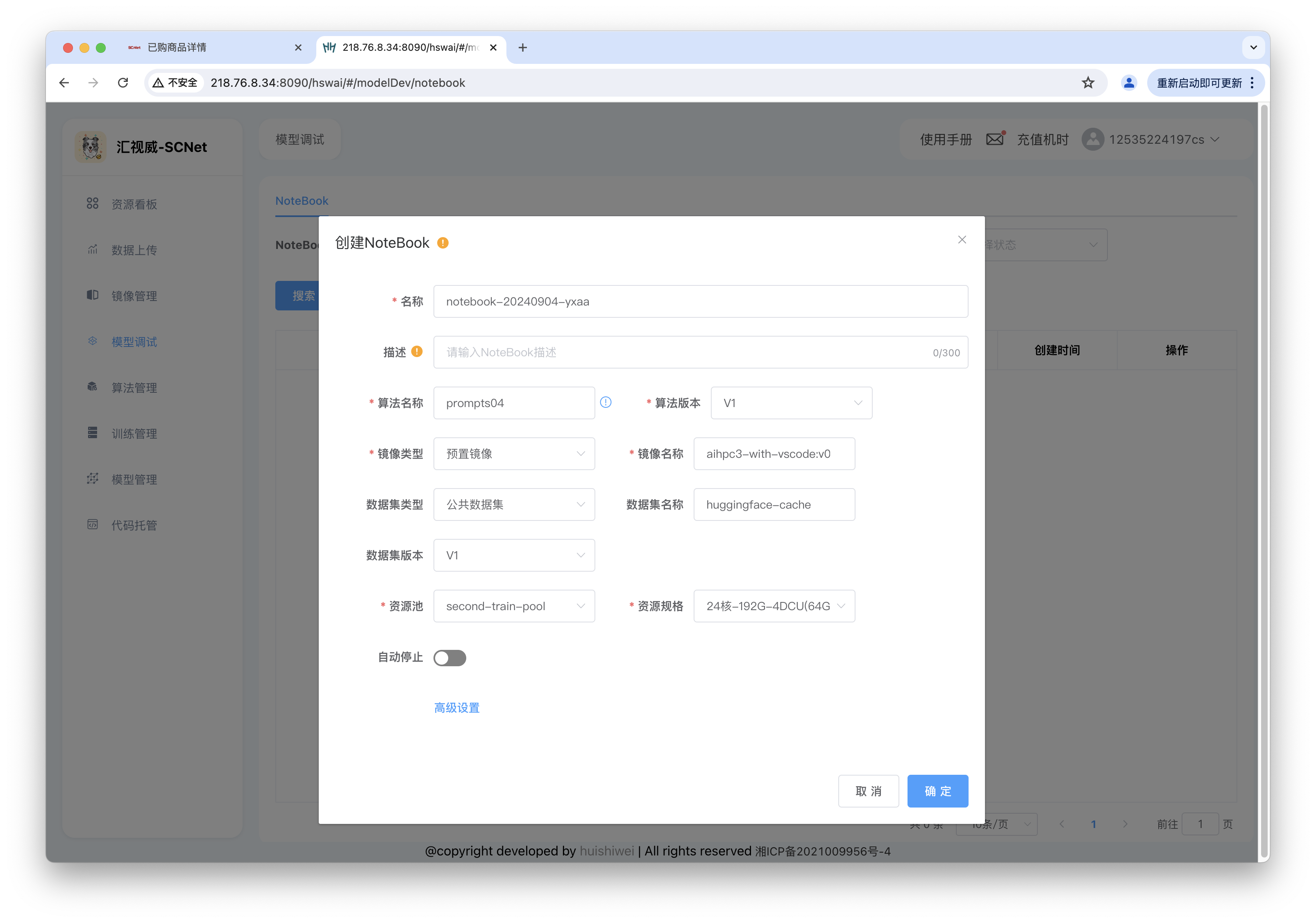Click the orange warning icon next to 创建NoteBook title

point(442,243)
